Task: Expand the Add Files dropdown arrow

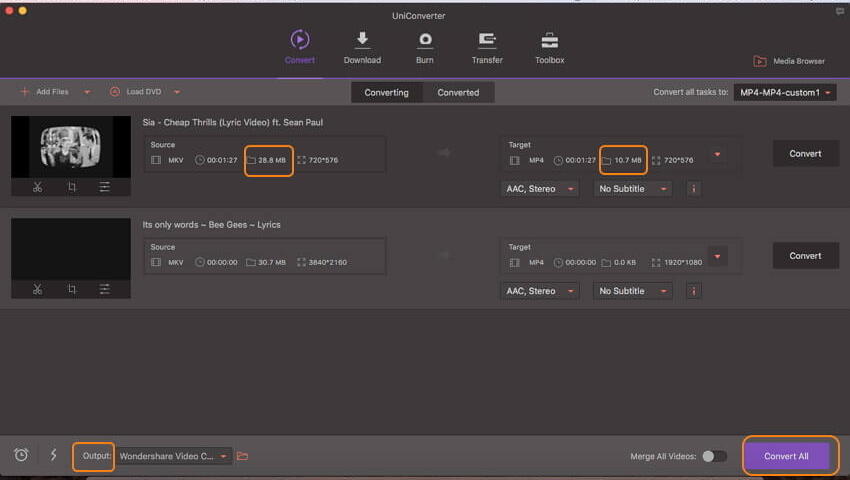Action: [87, 92]
